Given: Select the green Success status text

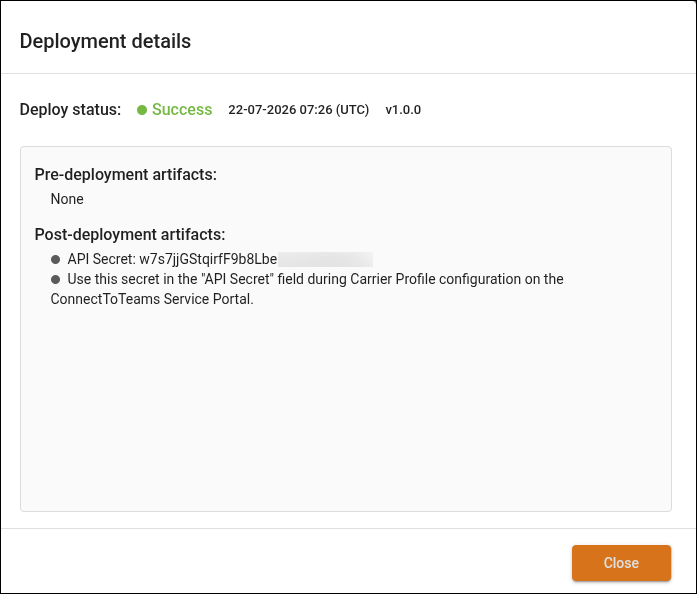Looking at the screenshot, I should pyautogui.click(x=182, y=109).
